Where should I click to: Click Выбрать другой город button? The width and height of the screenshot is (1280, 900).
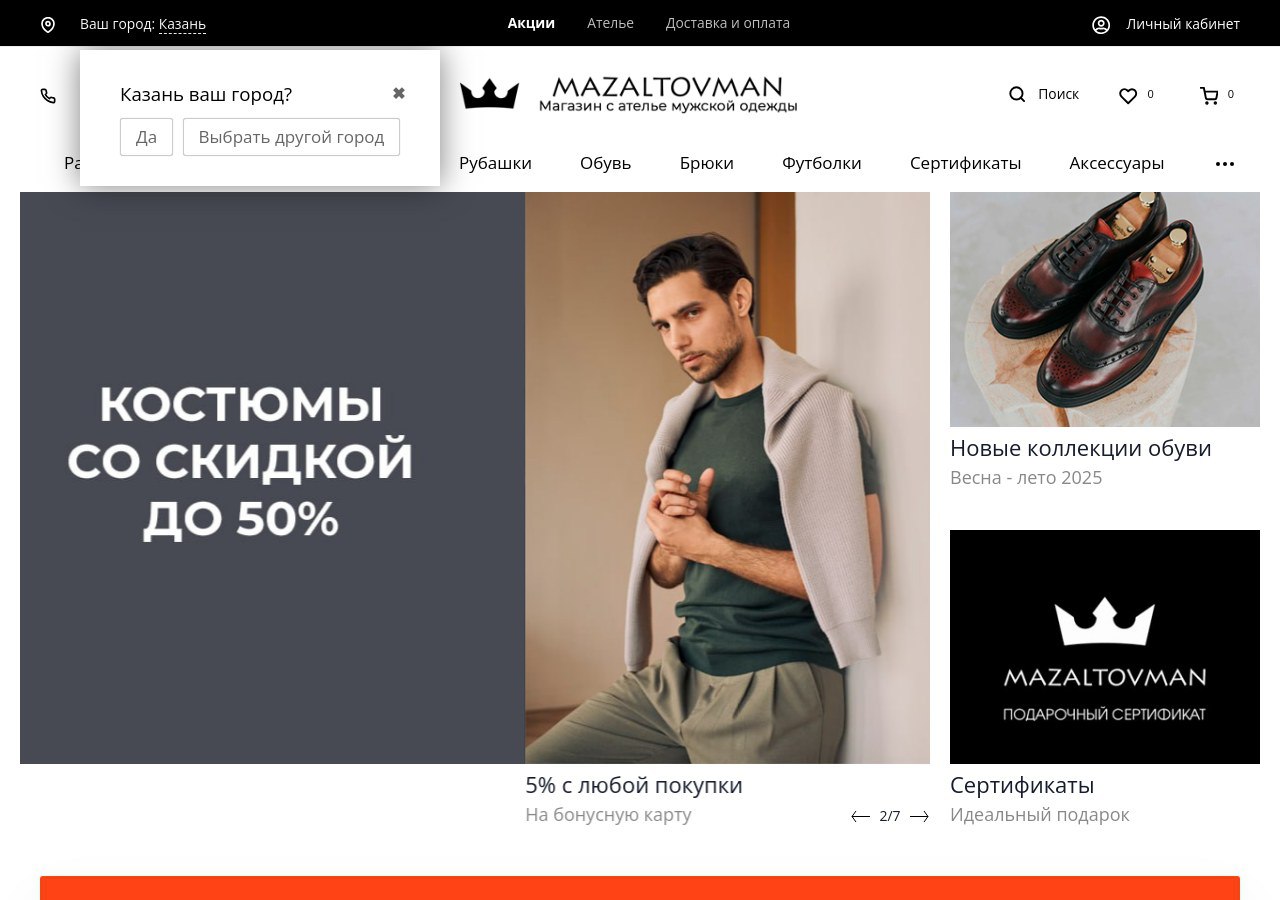pyautogui.click(x=291, y=137)
